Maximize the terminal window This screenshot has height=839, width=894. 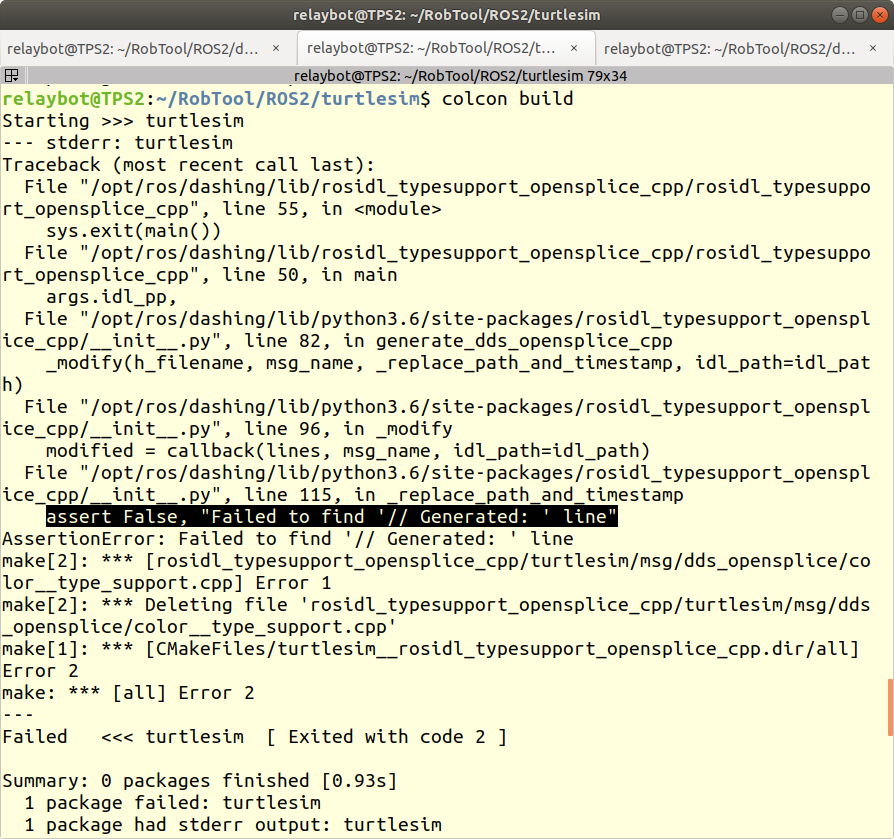pyautogui.click(x=860, y=15)
